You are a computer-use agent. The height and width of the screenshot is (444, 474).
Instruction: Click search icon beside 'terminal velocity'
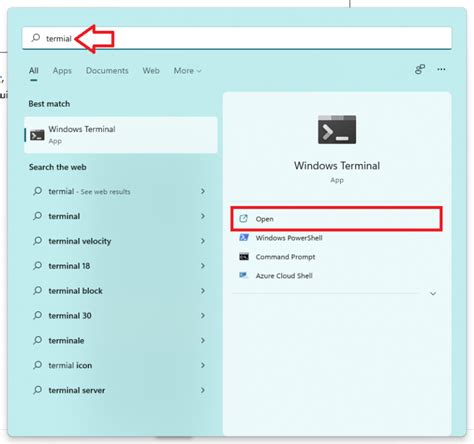(37, 241)
